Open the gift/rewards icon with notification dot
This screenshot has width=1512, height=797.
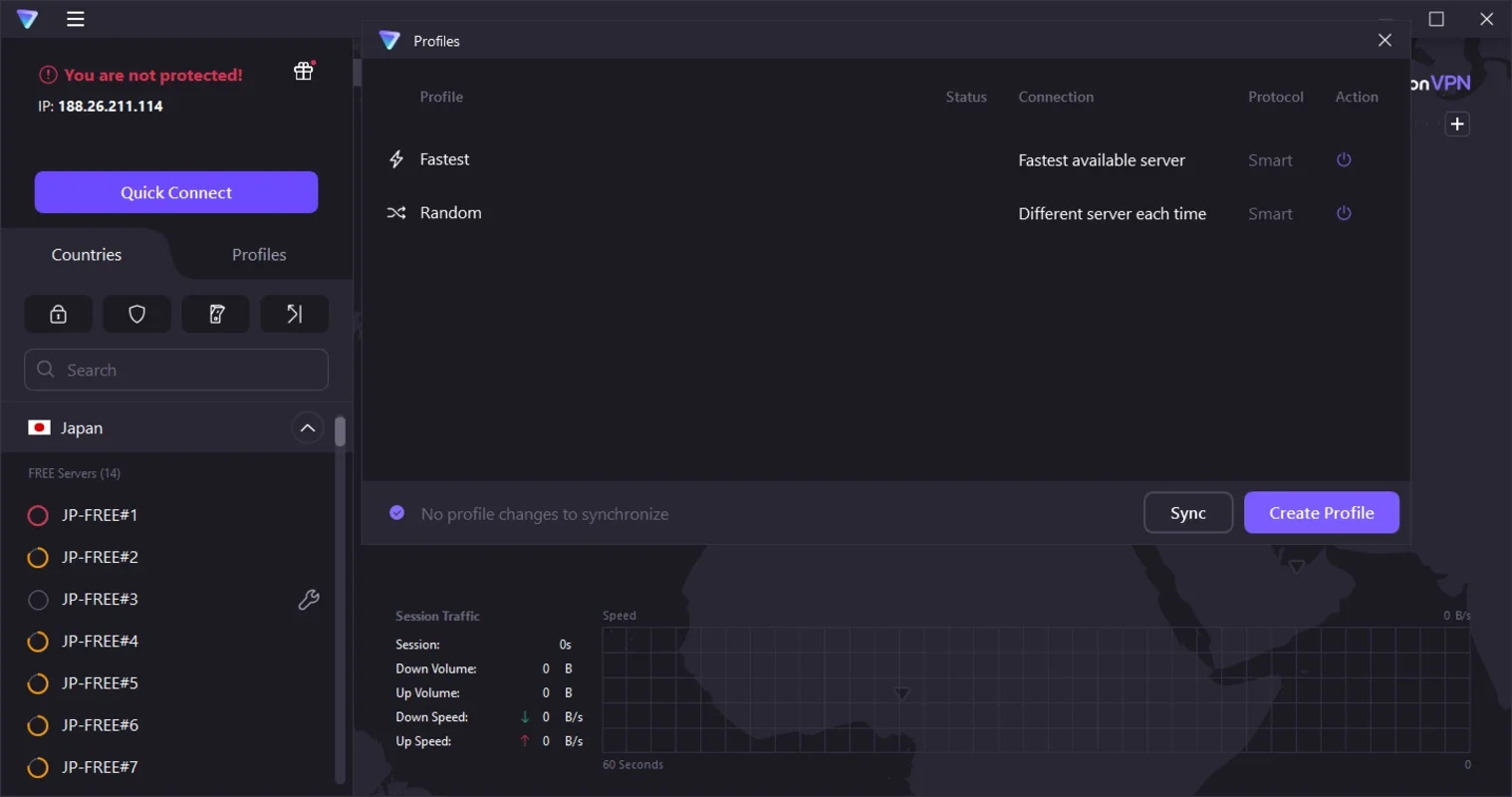[303, 70]
